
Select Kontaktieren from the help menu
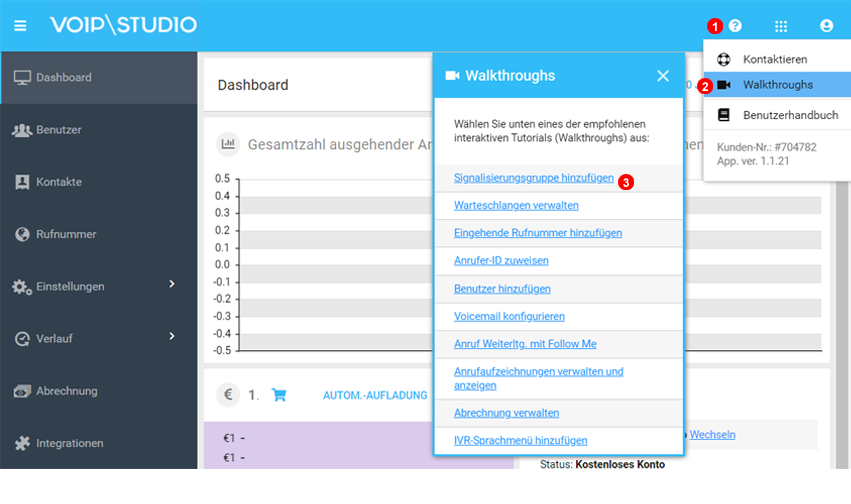[774, 59]
